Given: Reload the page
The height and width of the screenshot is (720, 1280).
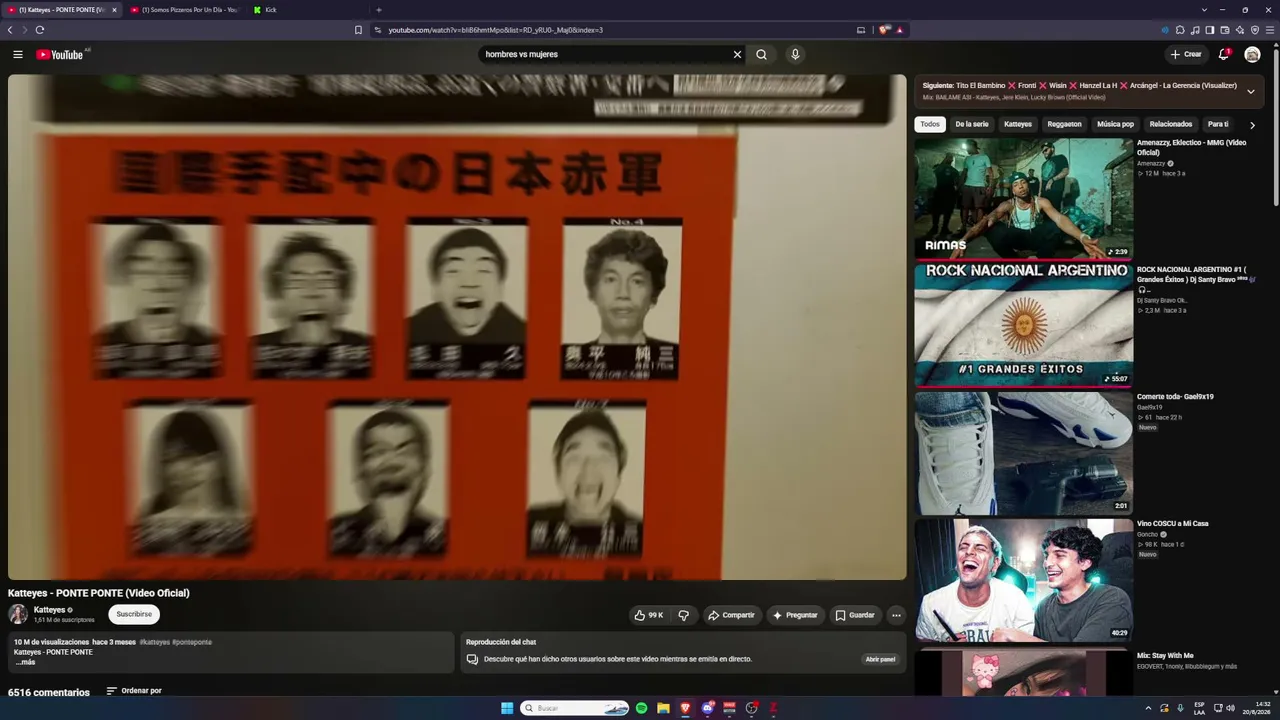Looking at the screenshot, I should point(39,30).
